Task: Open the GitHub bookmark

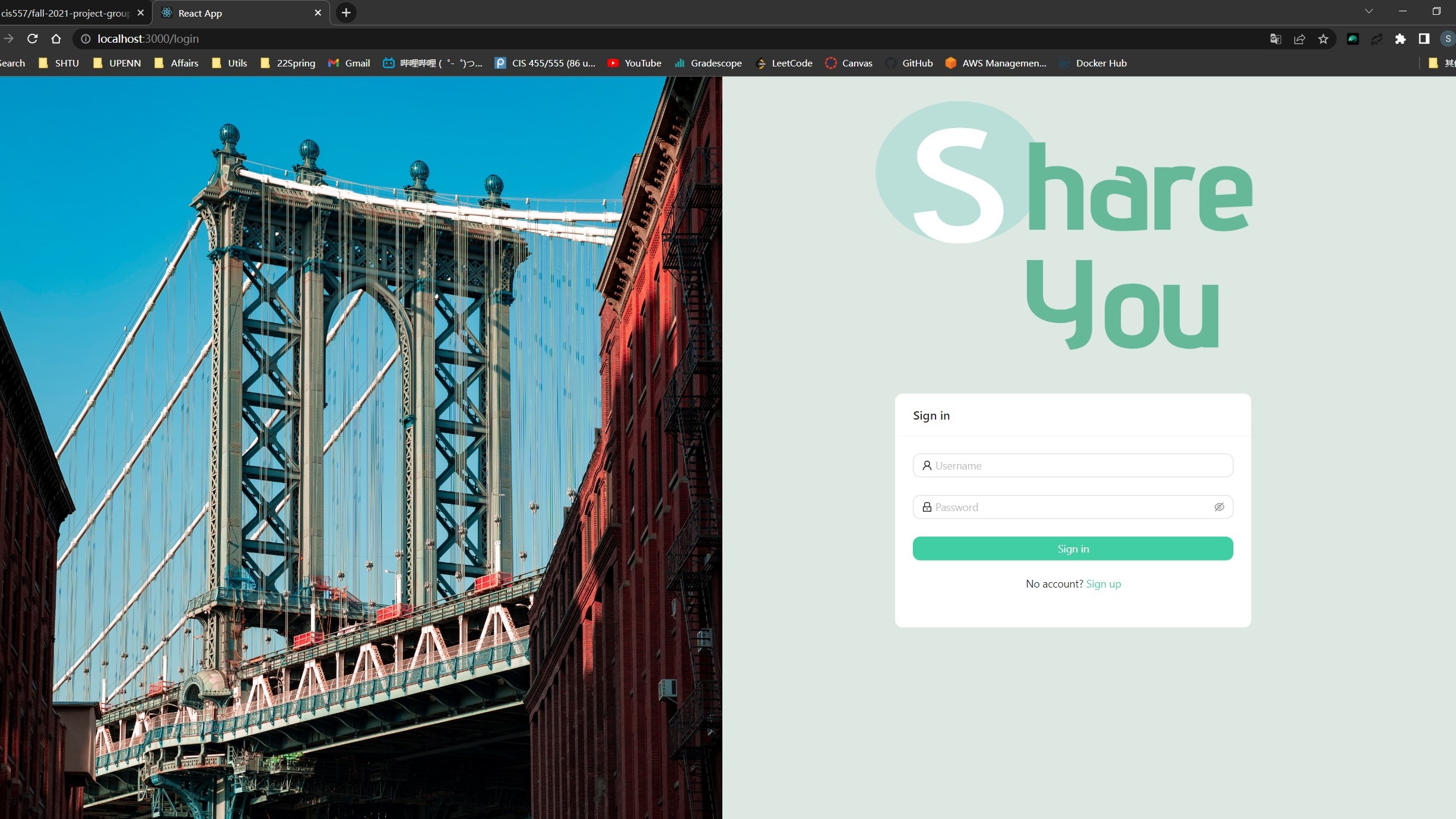Action: pos(909,63)
